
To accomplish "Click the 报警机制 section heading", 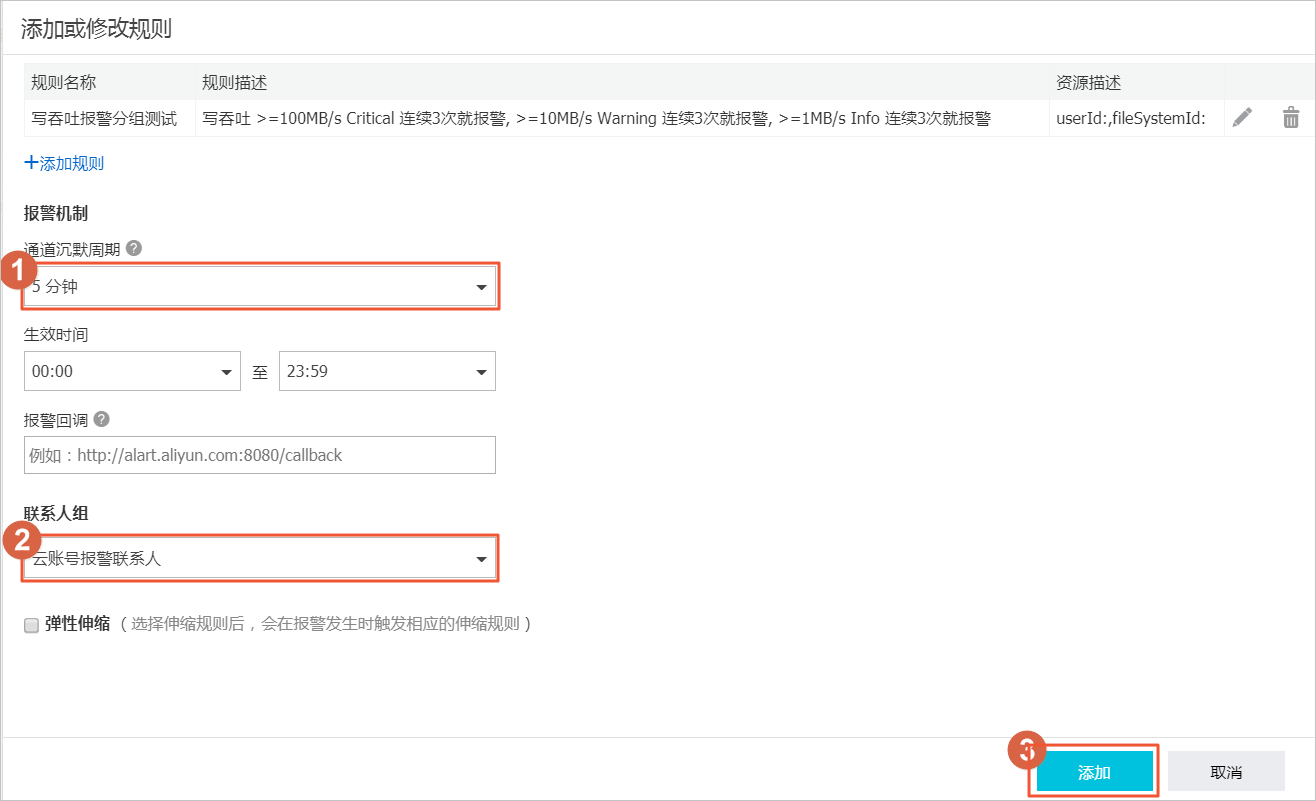I will coord(57,213).
